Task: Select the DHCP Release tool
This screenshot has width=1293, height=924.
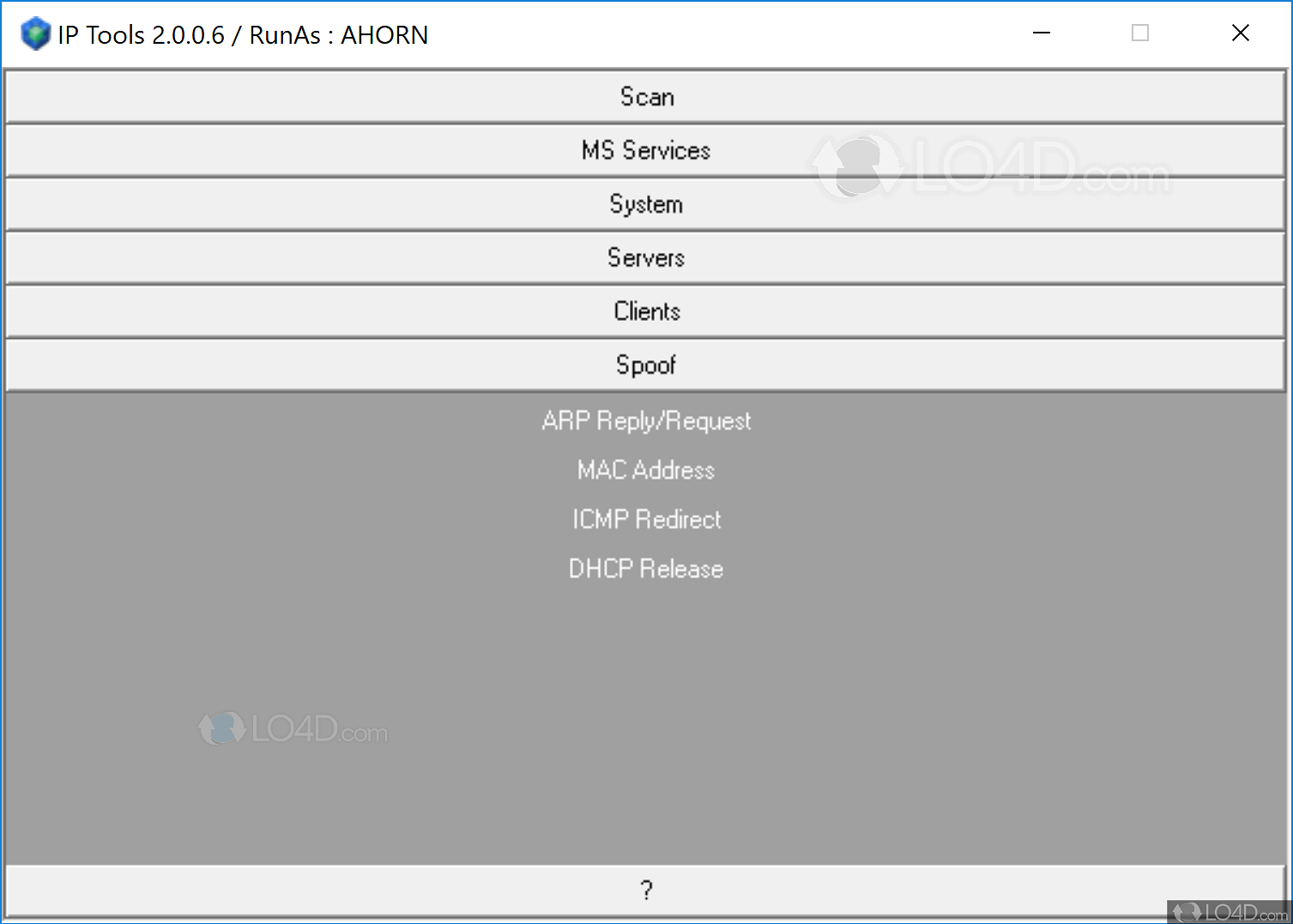Action: (x=646, y=568)
